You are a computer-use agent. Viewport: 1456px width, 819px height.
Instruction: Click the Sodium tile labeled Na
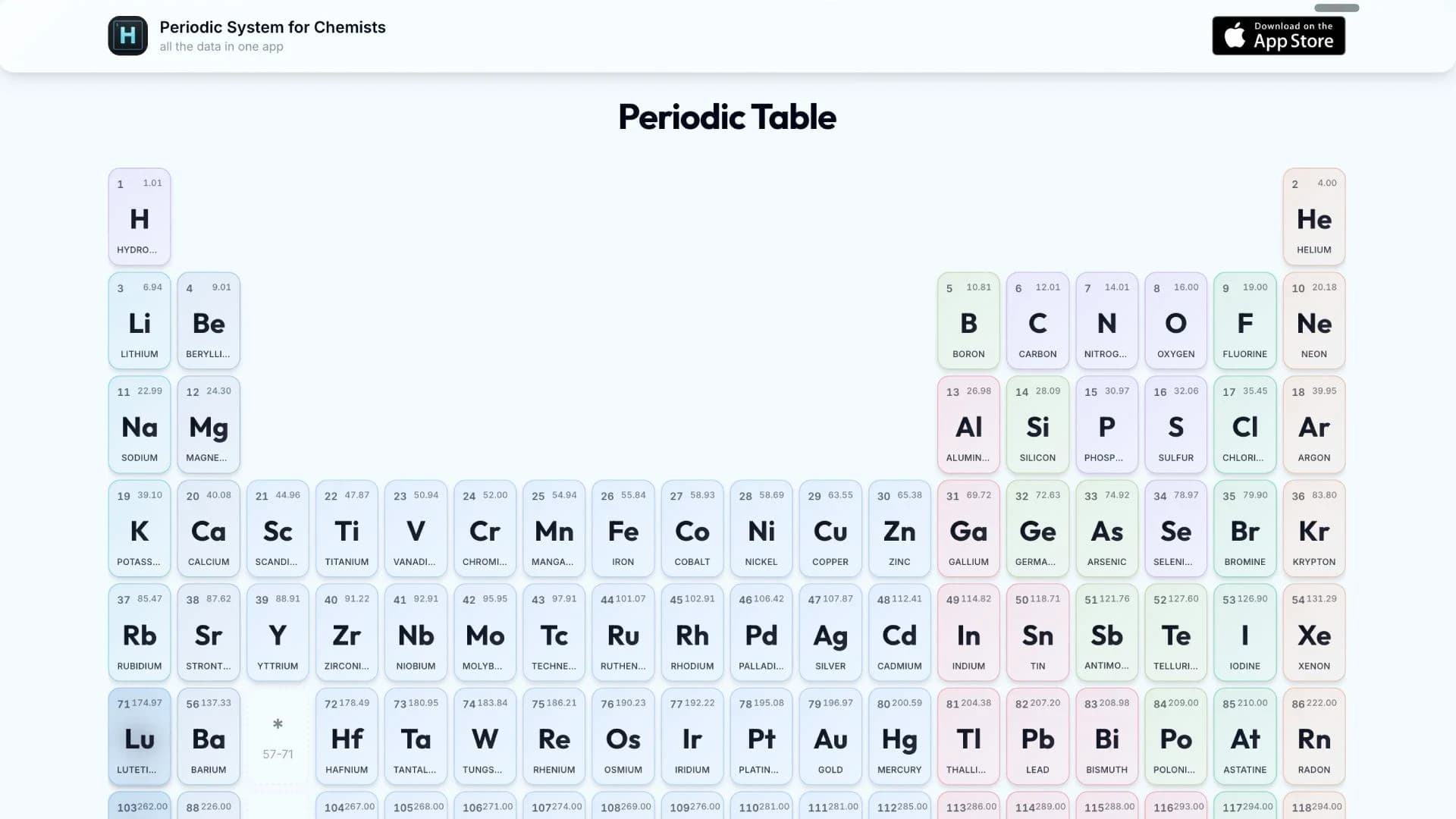click(139, 425)
